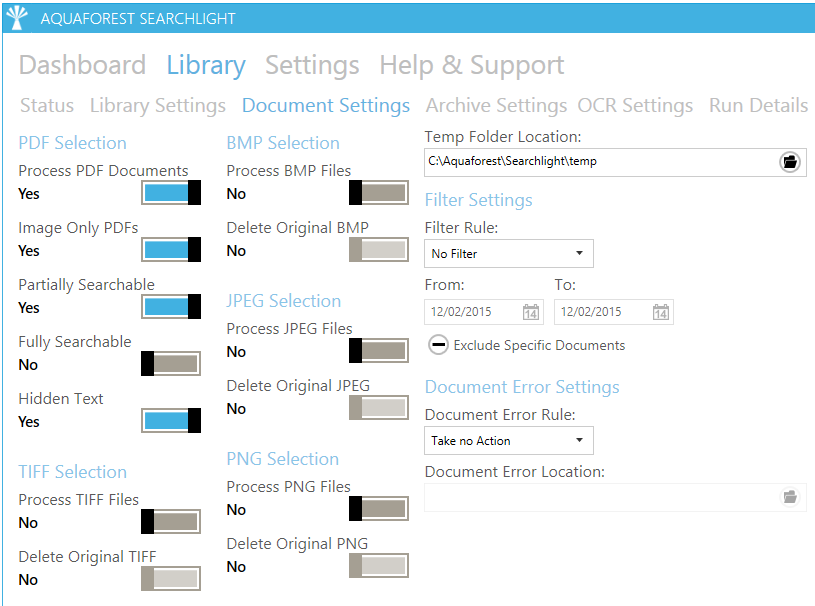Image resolution: width=815 pixels, height=606 pixels.
Task: Click the PNG Selection heading
Action: pyautogui.click(x=282, y=459)
